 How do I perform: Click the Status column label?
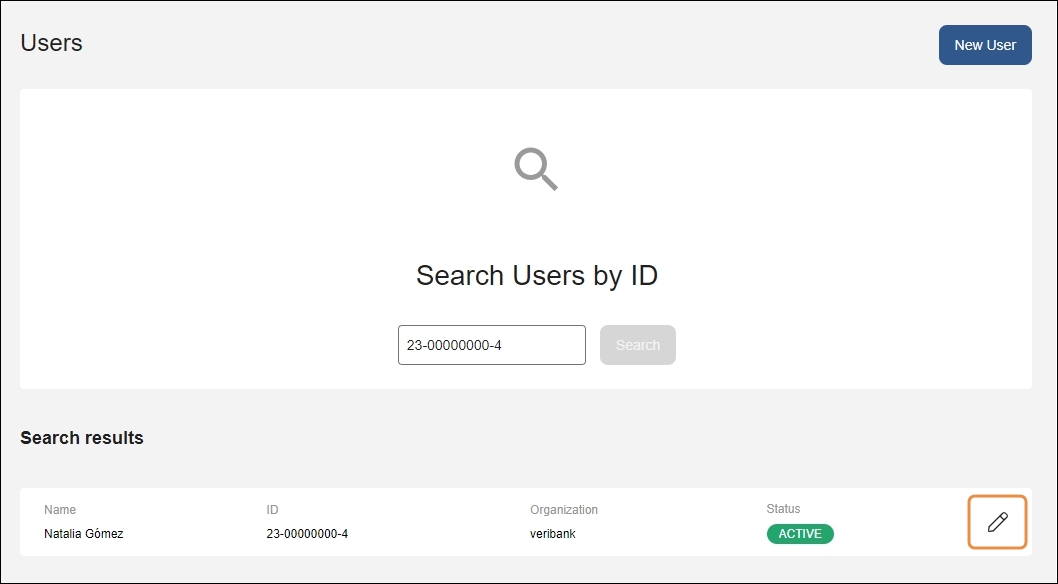coord(783,509)
